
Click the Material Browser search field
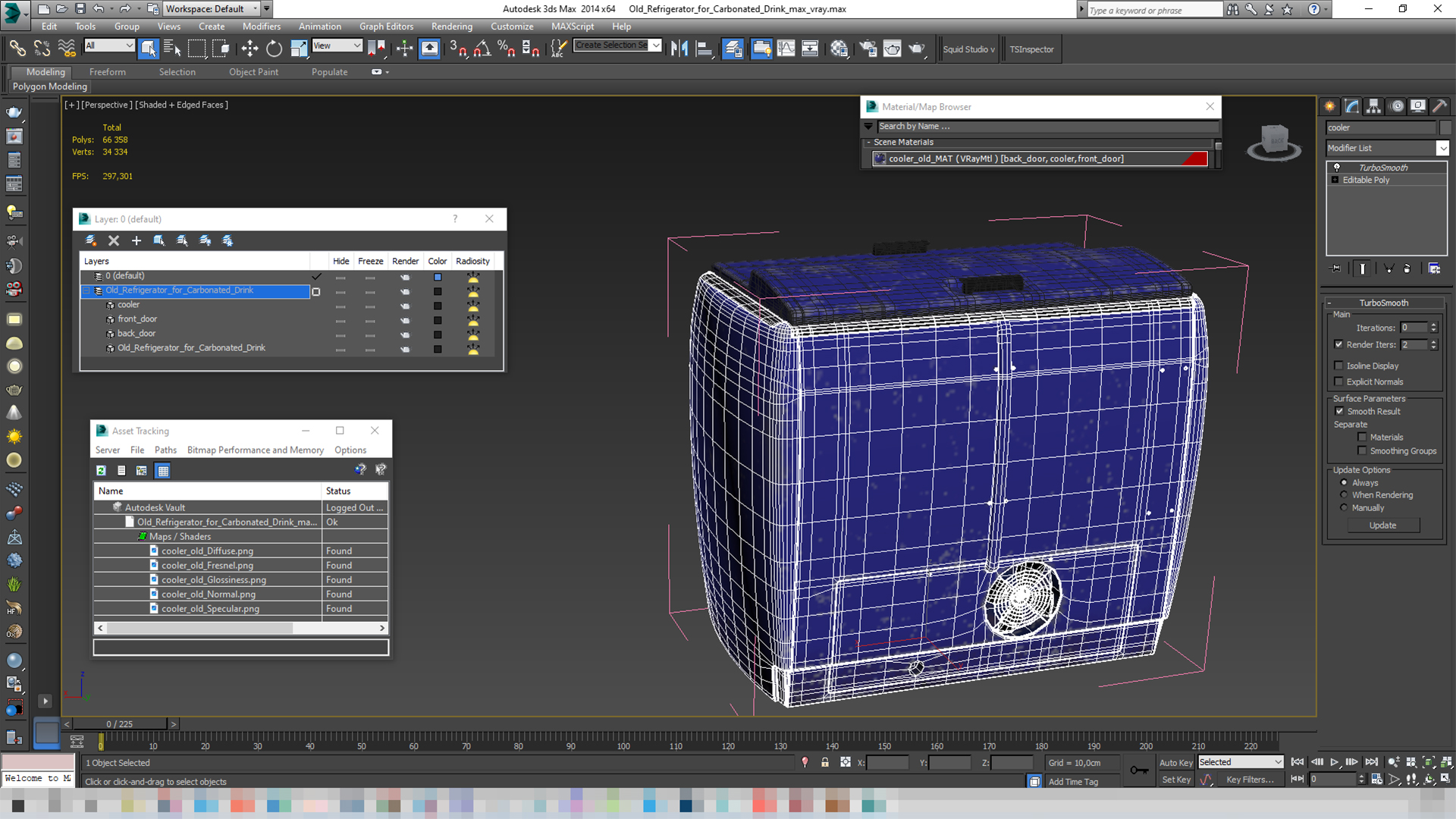tap(1046, 126)
